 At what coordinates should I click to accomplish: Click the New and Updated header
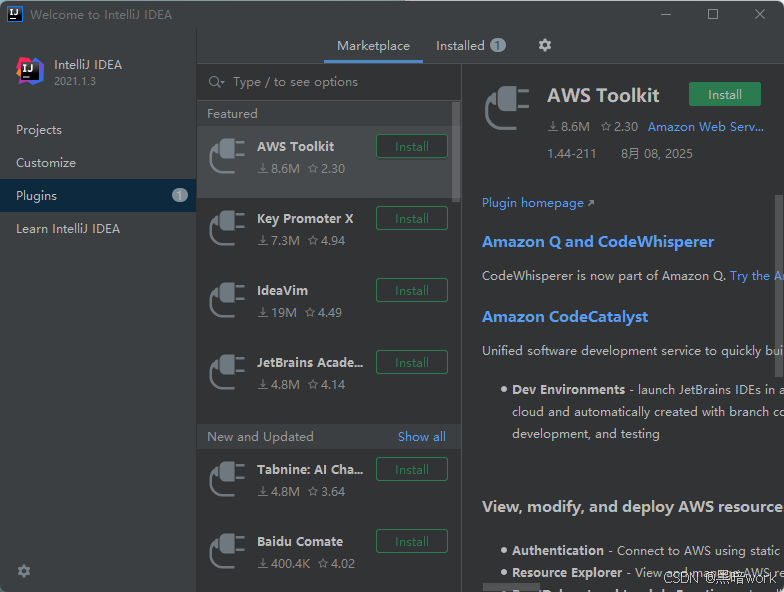click(x=260, y=436)
